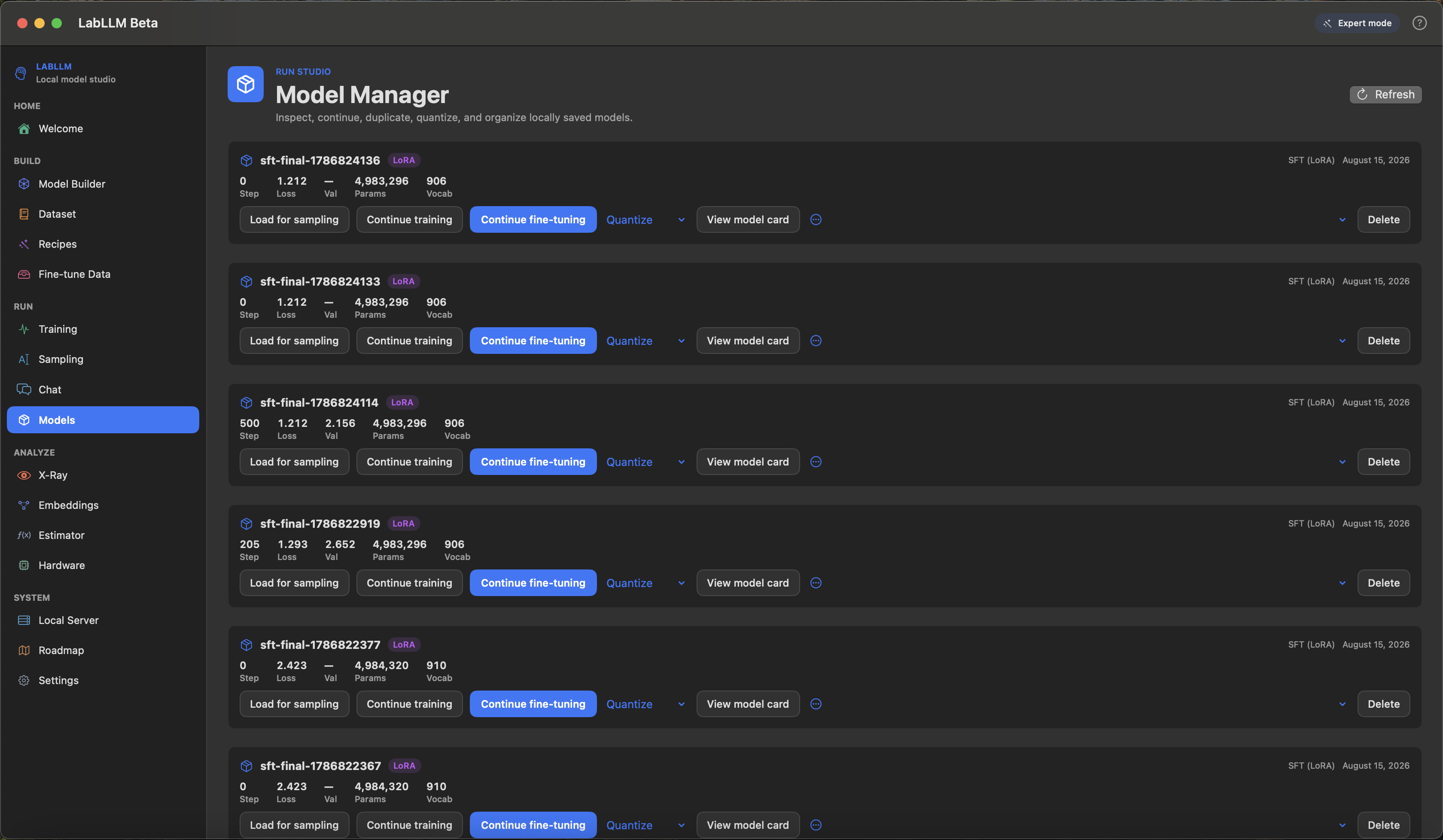Open more options for sft-final-1786822377

point(816,704)
